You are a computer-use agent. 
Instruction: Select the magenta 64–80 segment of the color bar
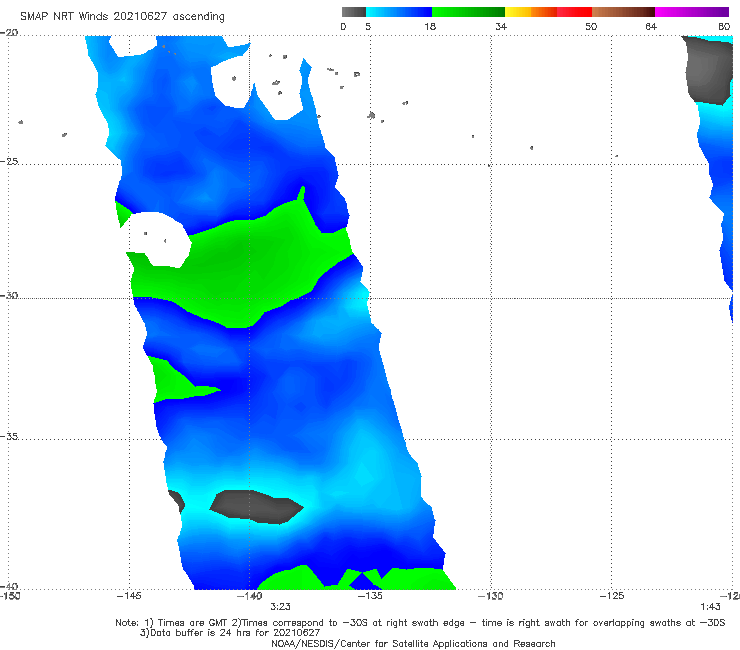692,12
